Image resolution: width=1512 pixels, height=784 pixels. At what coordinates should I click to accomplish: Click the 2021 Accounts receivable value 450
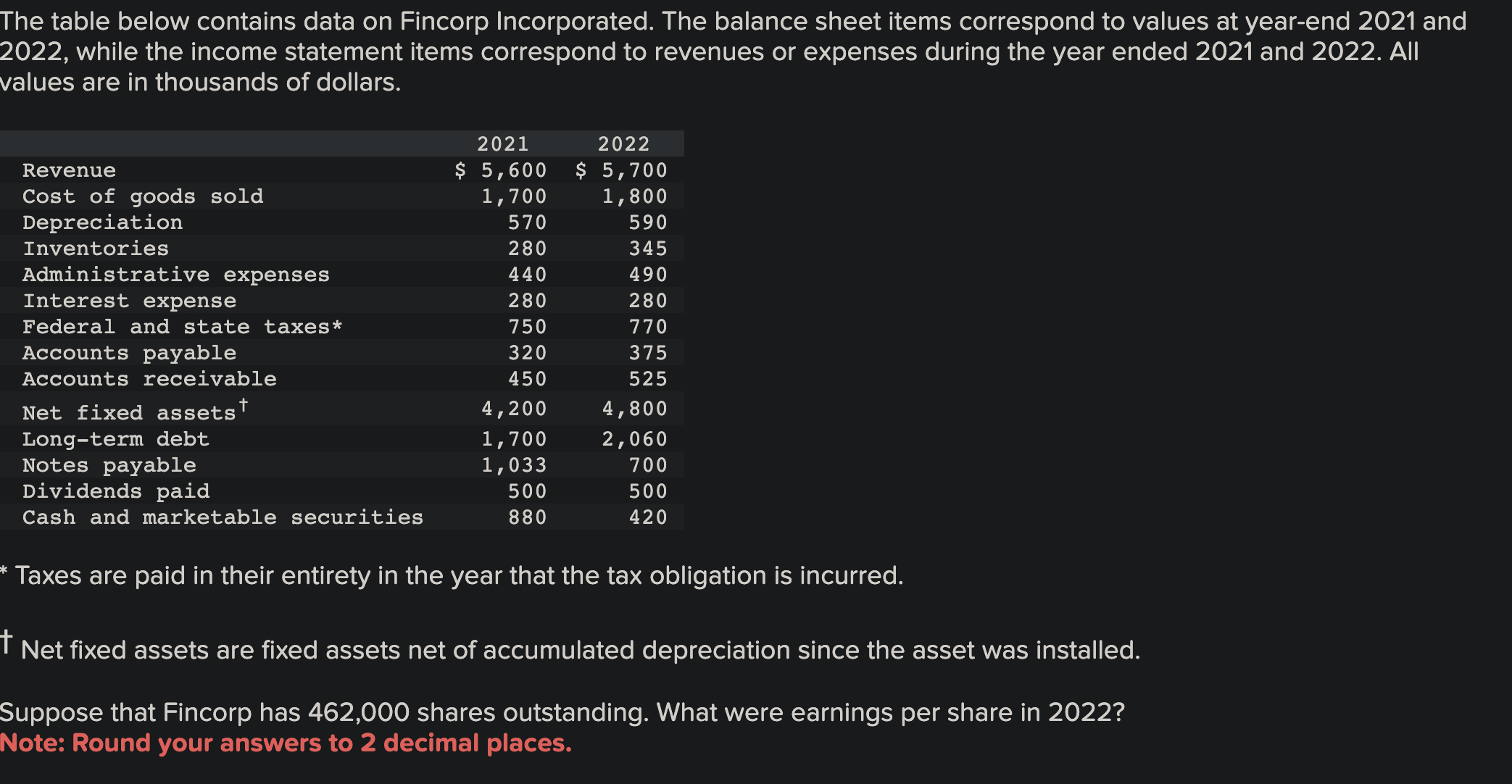[x=527, y=379]
